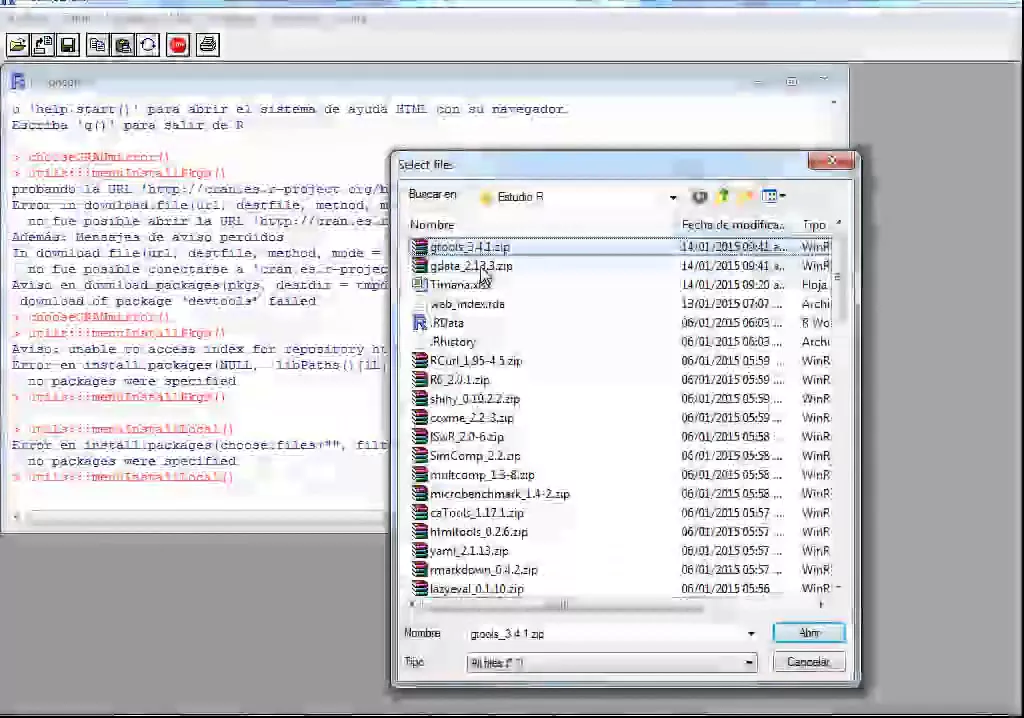The height and width of the screenshot is (718, 1024).
Task: Select file coxme_2.2-3.zip
Action: [x=472, y=417]
